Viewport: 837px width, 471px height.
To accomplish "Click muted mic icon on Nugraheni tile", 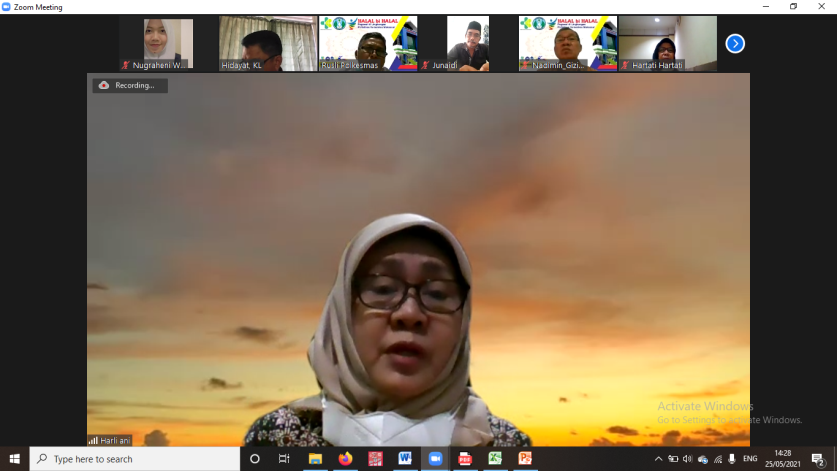I will (125, 65).
